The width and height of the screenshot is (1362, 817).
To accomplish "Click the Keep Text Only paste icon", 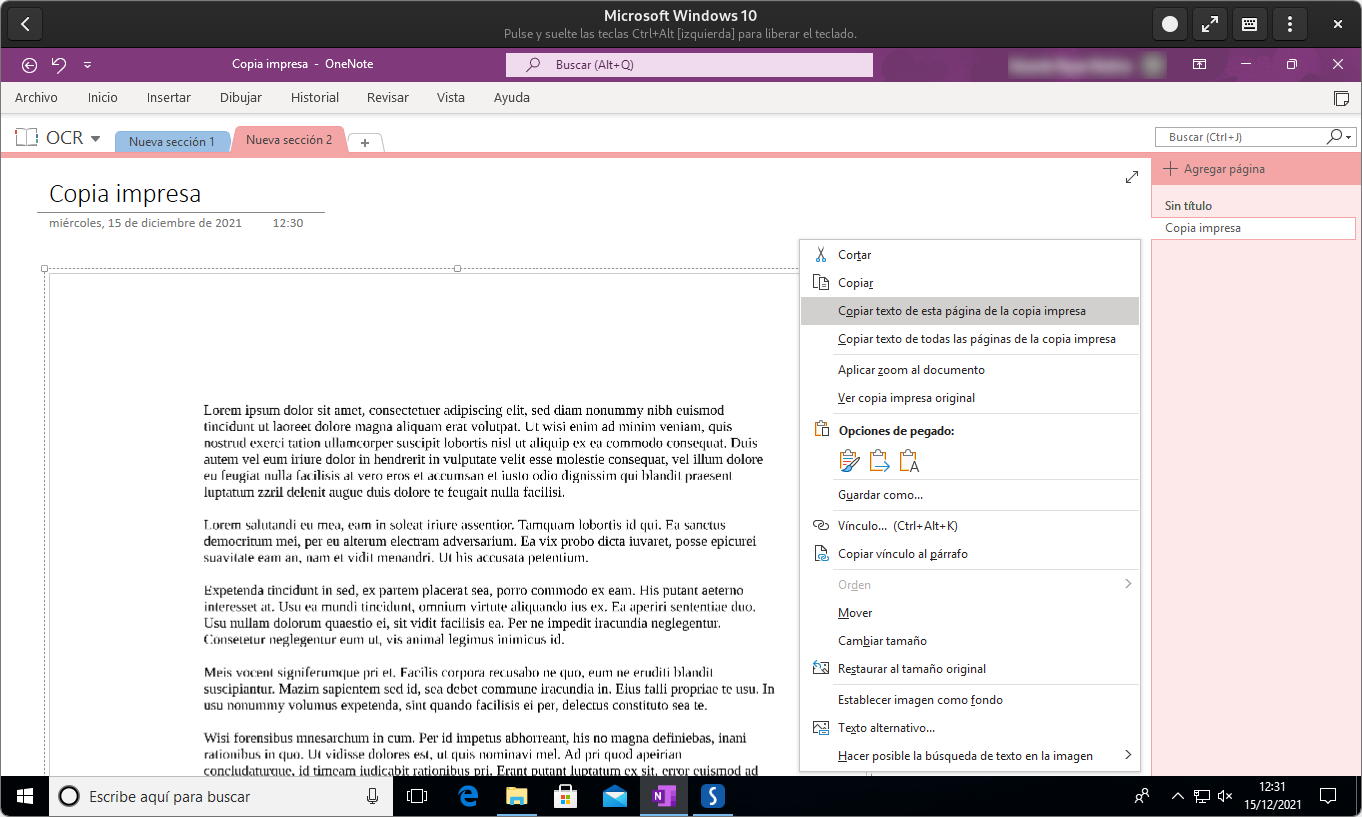I will point(909,461).
